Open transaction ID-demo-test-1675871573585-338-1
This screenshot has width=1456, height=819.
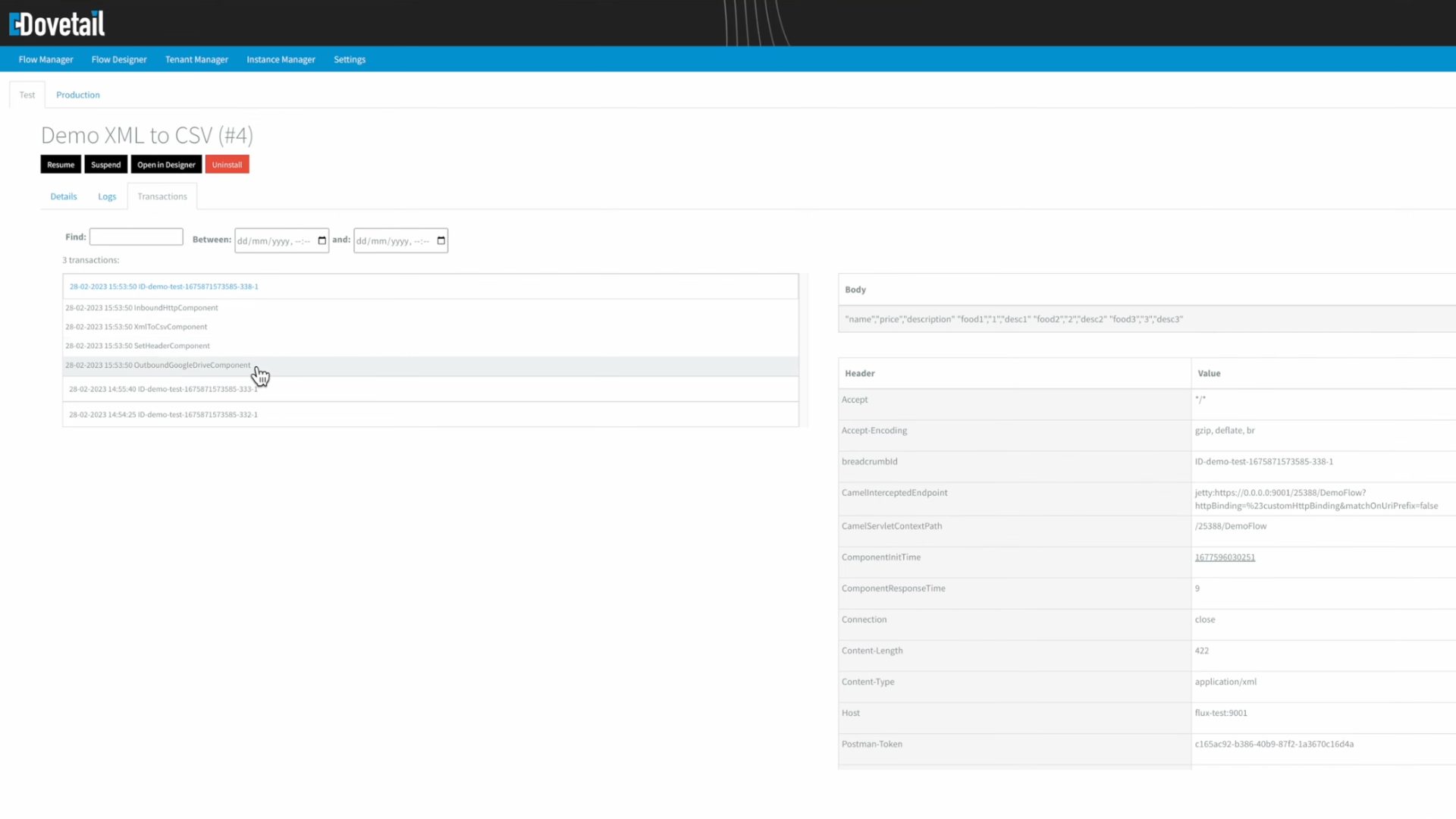pos(163,286)
